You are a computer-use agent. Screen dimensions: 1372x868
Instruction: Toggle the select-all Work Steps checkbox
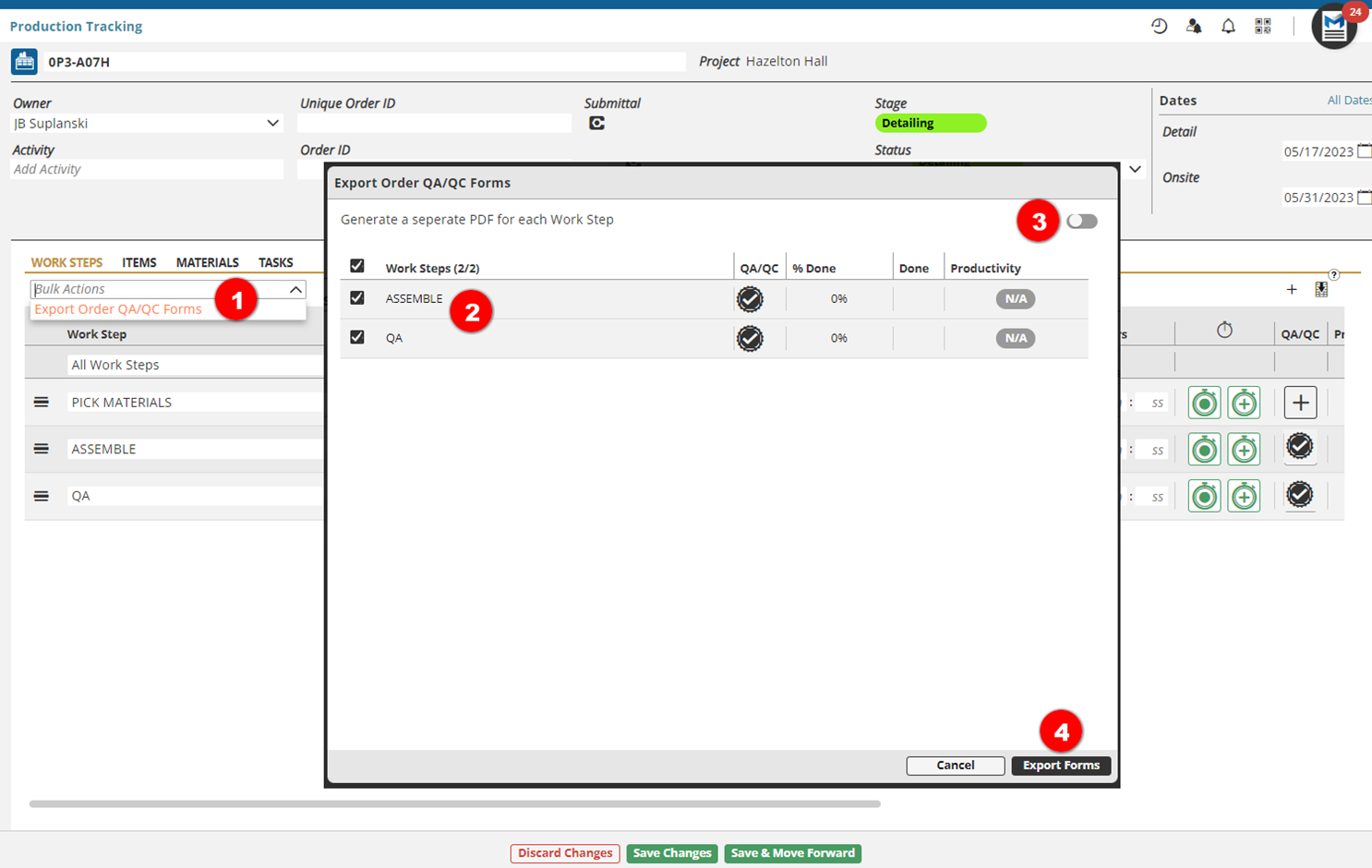pos(357,267)
